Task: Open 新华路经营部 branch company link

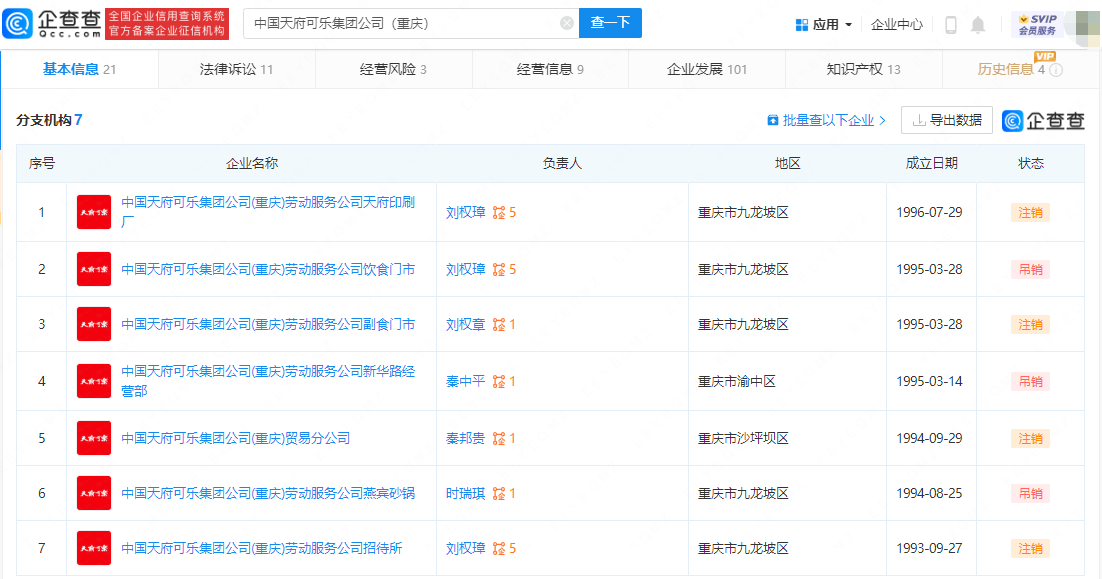Action: [x=268, y=381]
